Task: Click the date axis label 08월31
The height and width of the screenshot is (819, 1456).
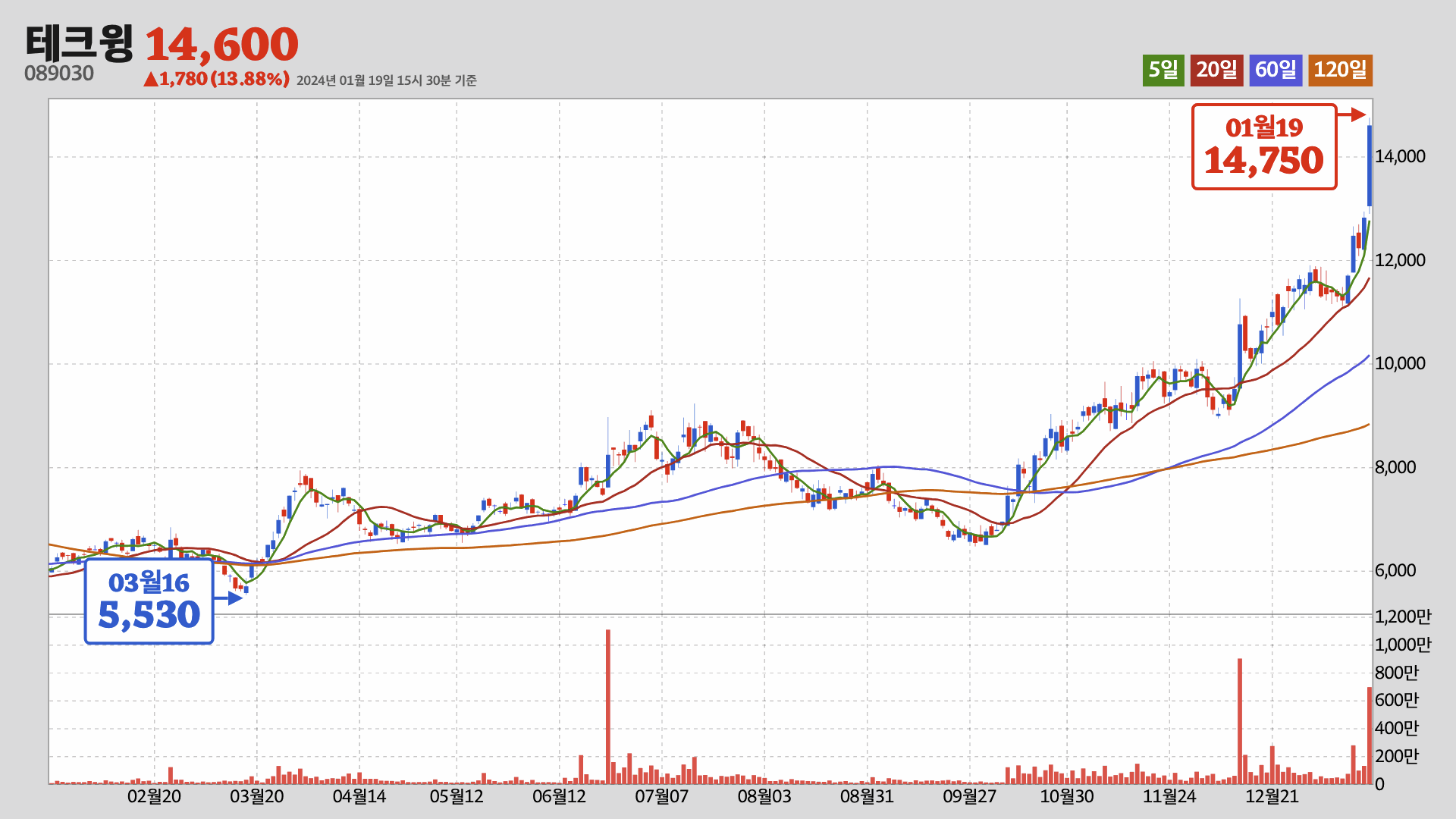Action: 867,797
